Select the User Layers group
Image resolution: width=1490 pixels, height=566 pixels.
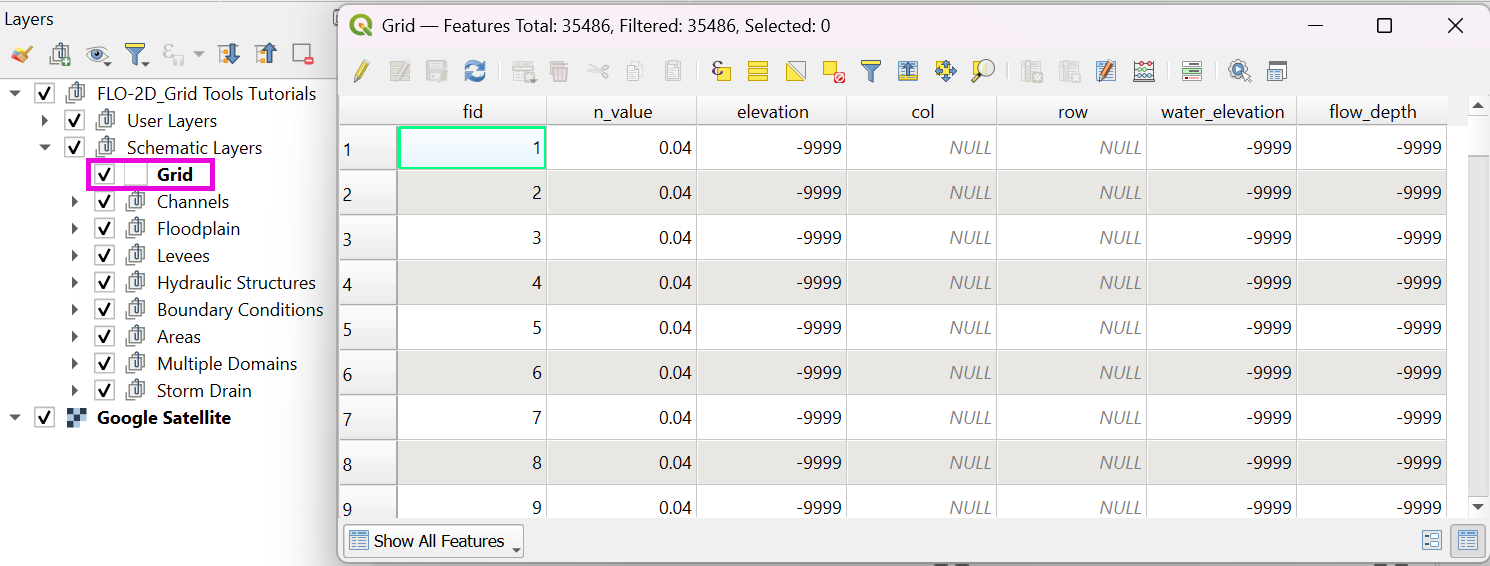pos(171,121)
